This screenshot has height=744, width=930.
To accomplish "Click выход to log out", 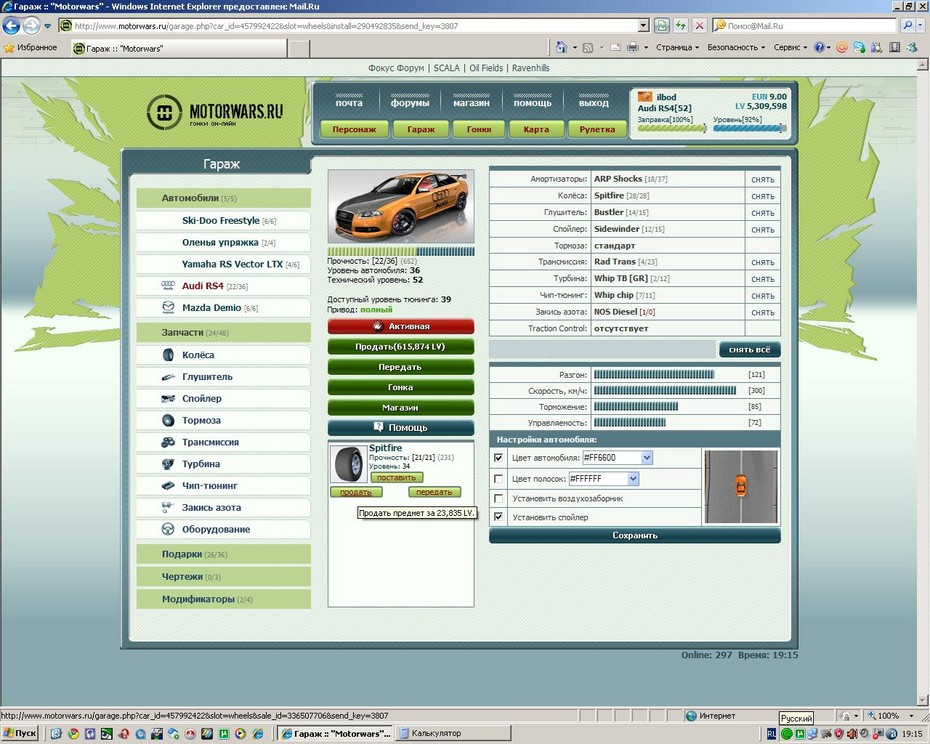I will 594,103.
